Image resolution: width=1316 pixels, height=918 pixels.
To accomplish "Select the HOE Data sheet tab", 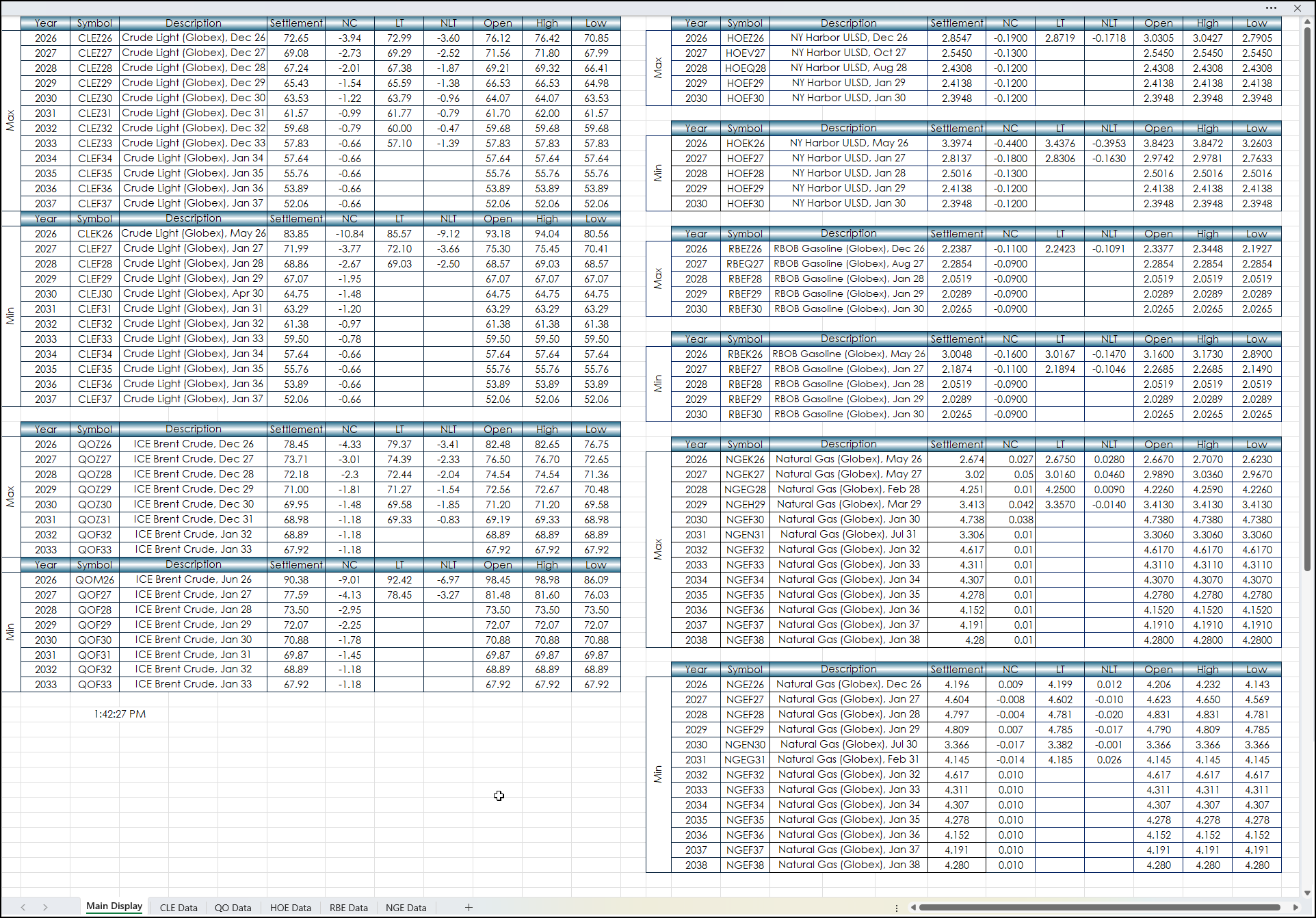I will pyautogui.click(x=290, y=908).
